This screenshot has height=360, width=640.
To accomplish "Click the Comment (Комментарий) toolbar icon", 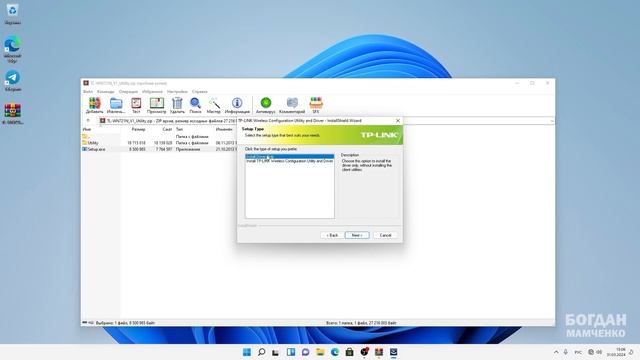I will [x=292, y=105].
